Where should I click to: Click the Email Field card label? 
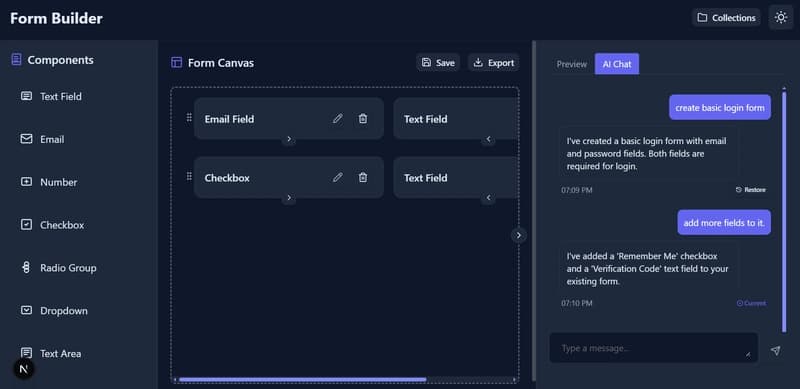pos(229,119)
